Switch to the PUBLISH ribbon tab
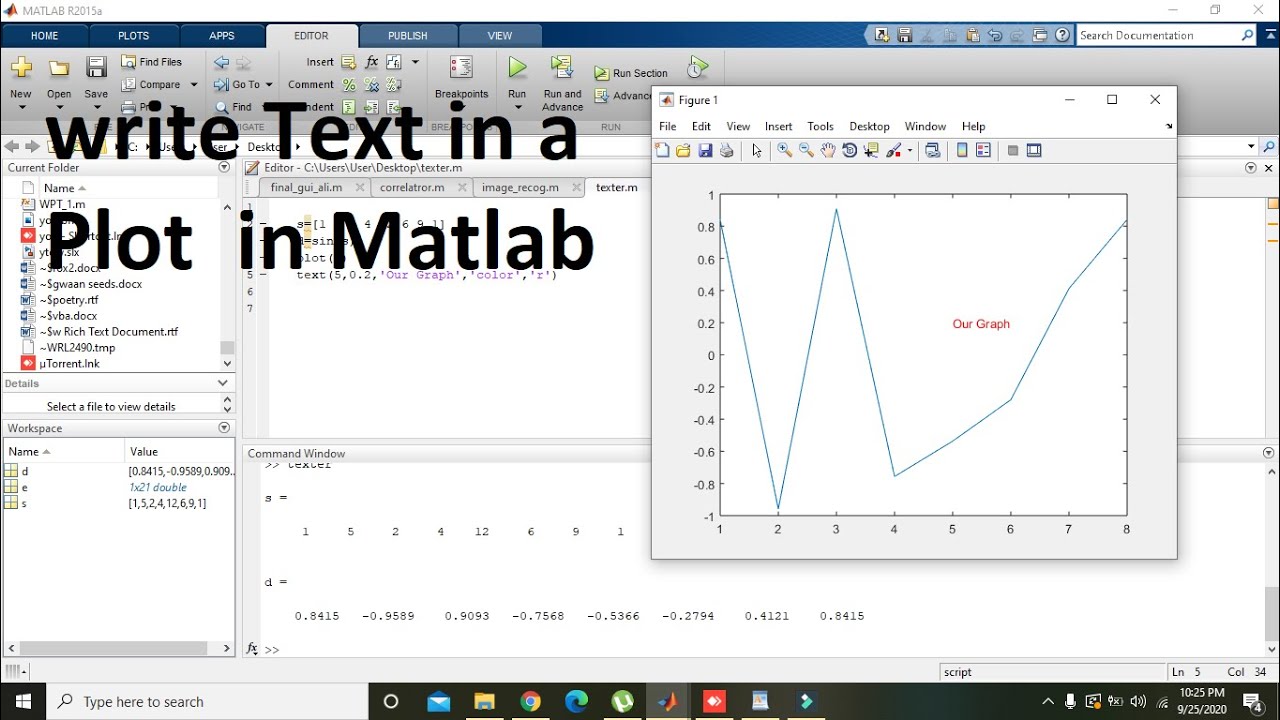The height and width of the screenshot is (720, 1280). 407,36
